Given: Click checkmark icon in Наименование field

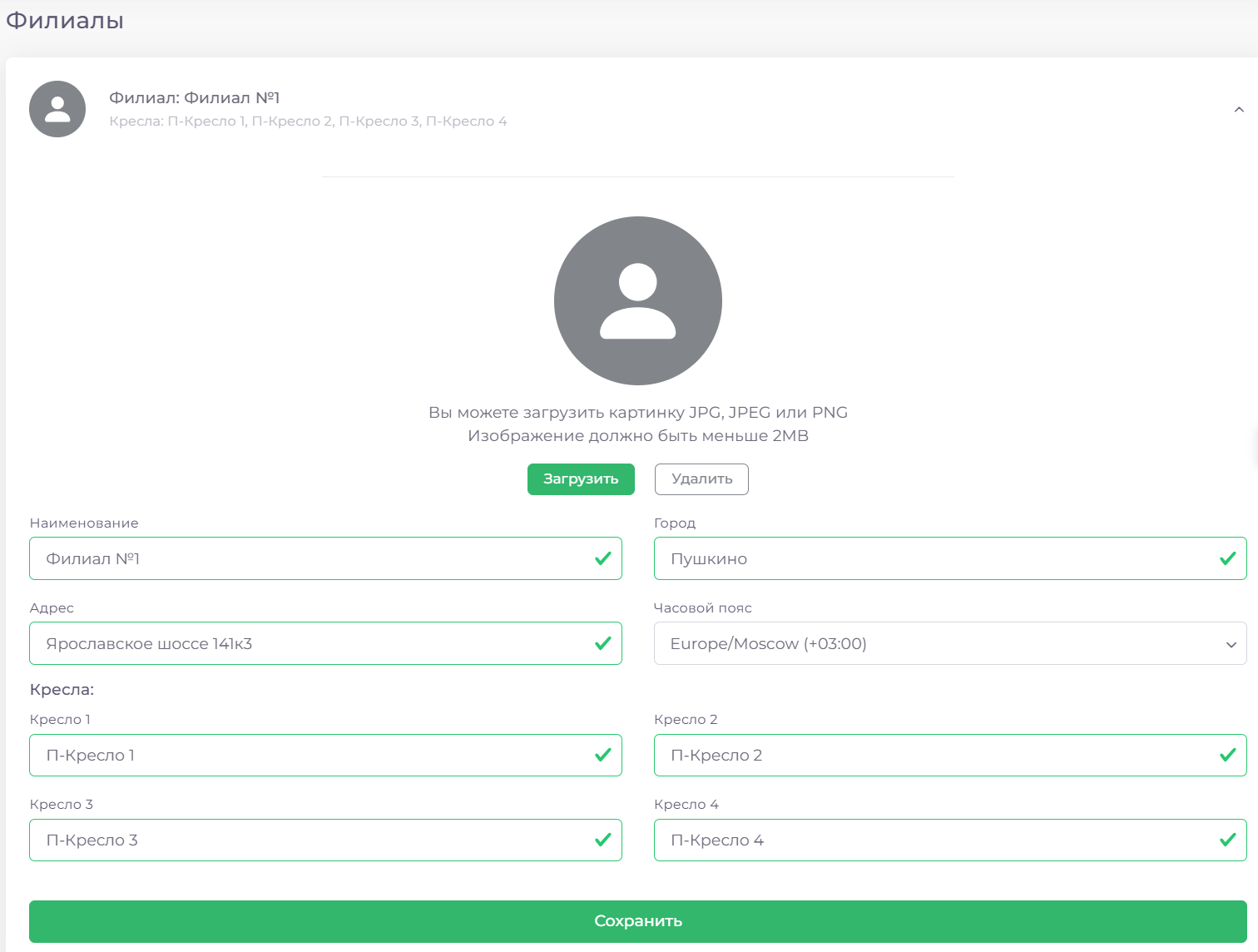Looking at the screenshot, I should pyautogui.click(x=603, y=558).
